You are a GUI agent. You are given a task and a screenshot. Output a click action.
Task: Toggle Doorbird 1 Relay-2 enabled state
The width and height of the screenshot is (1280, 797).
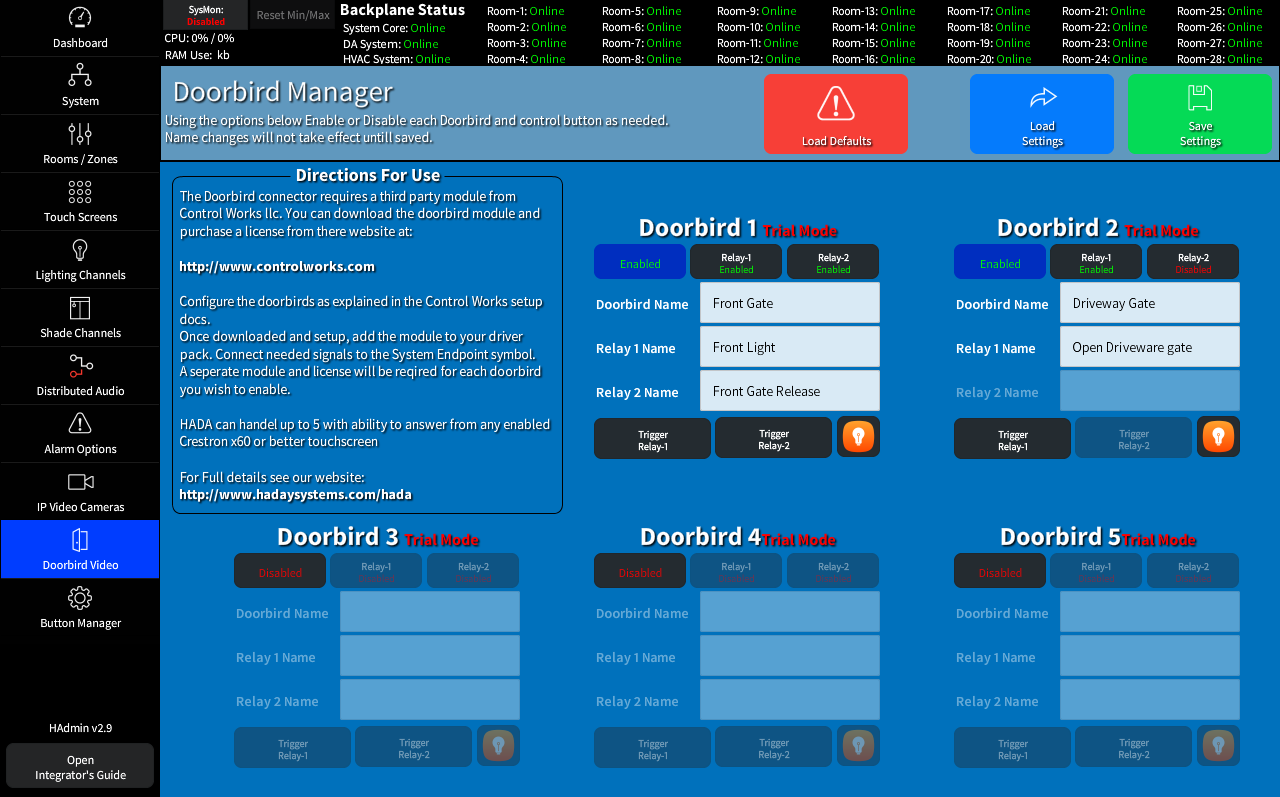833,262
